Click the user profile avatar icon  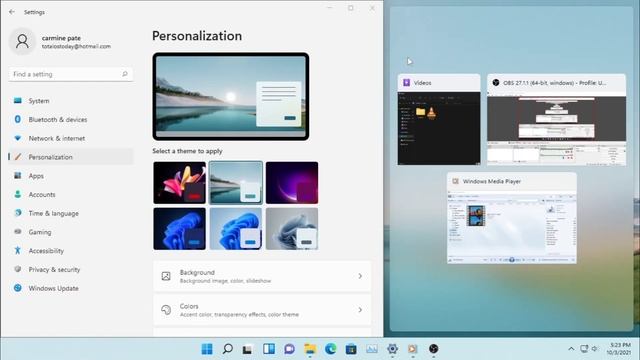coord(22,41)
